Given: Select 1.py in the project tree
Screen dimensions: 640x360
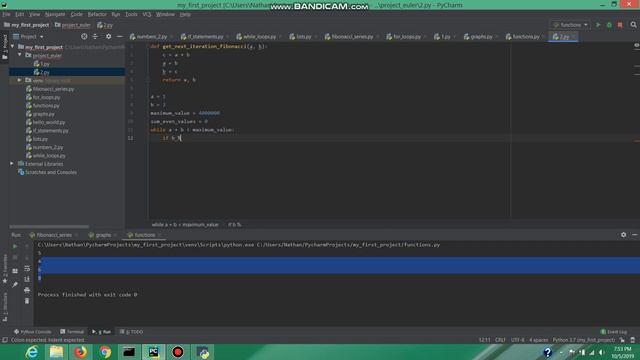Looking at the screenshot, I should click(x=44, y=64).
